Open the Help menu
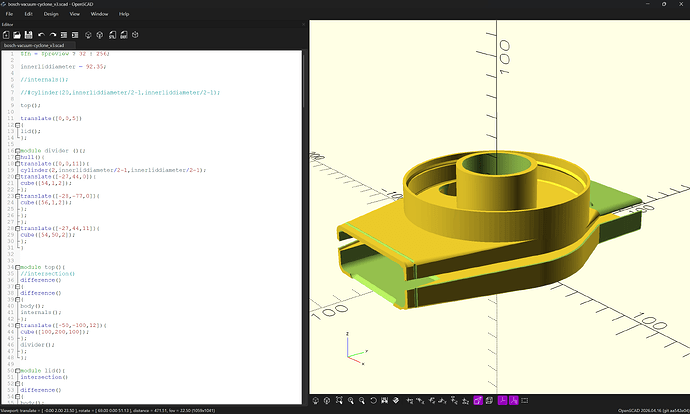 tap(124, 14)
